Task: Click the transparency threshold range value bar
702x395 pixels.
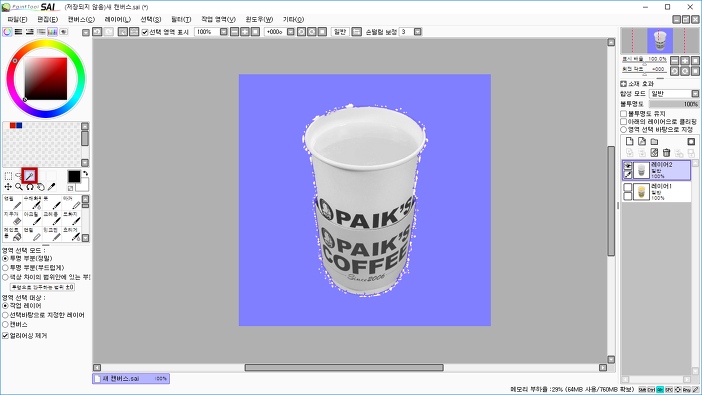Action: [x=42, y=287]
